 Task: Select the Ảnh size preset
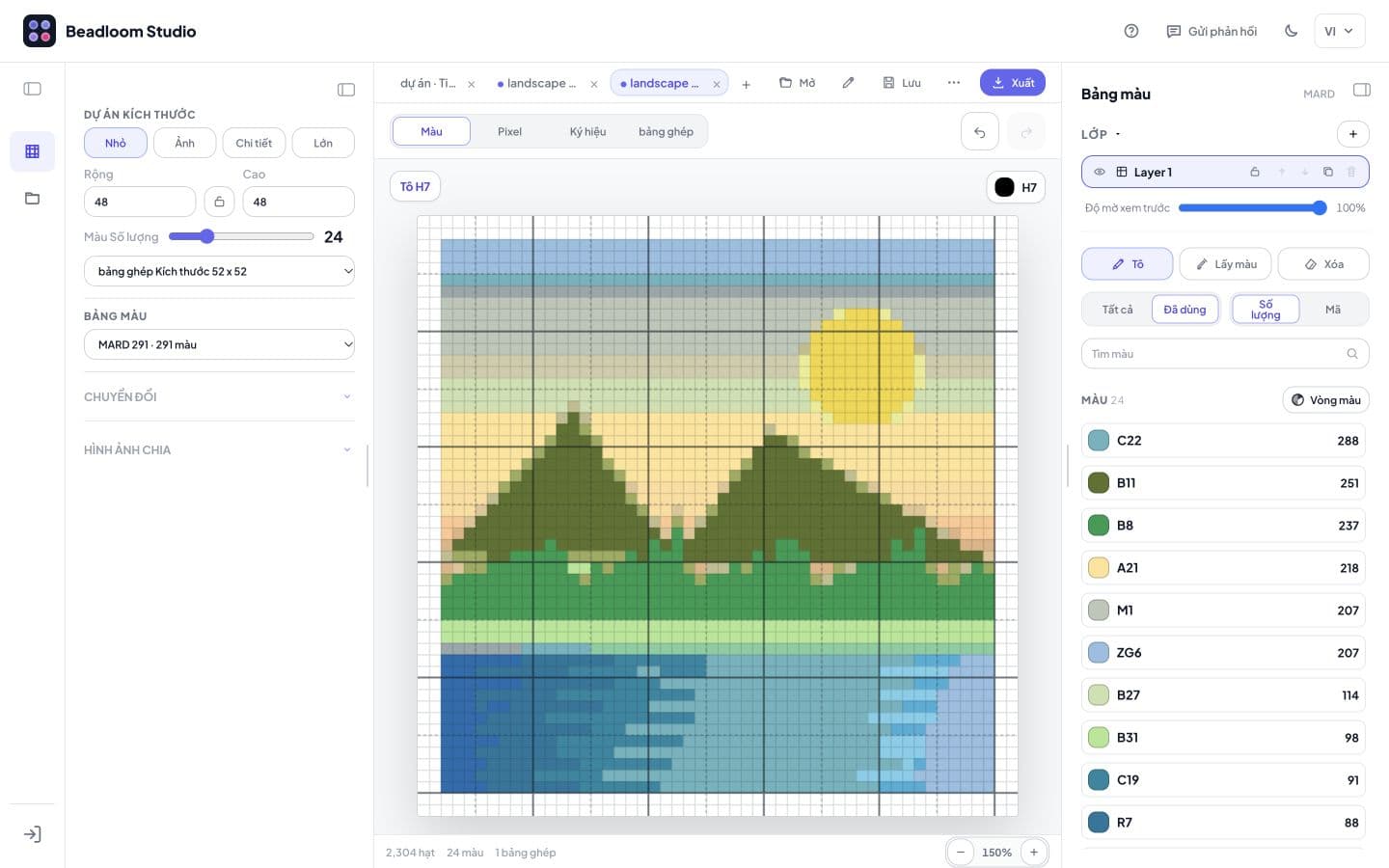click(184, 143)
